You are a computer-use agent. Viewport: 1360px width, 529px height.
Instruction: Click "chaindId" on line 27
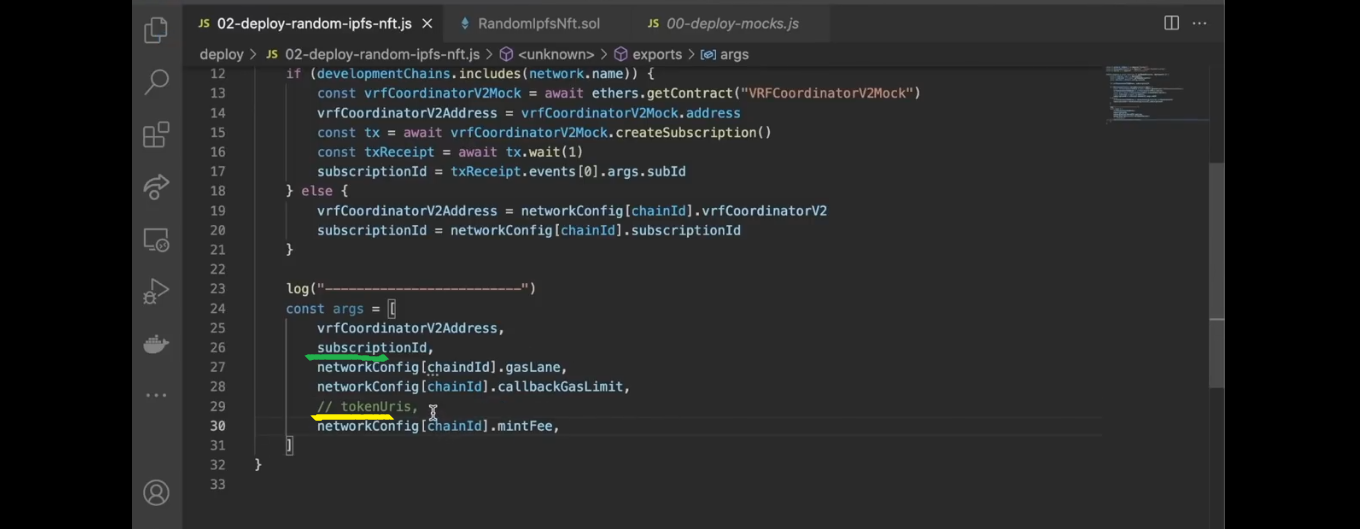458,367
